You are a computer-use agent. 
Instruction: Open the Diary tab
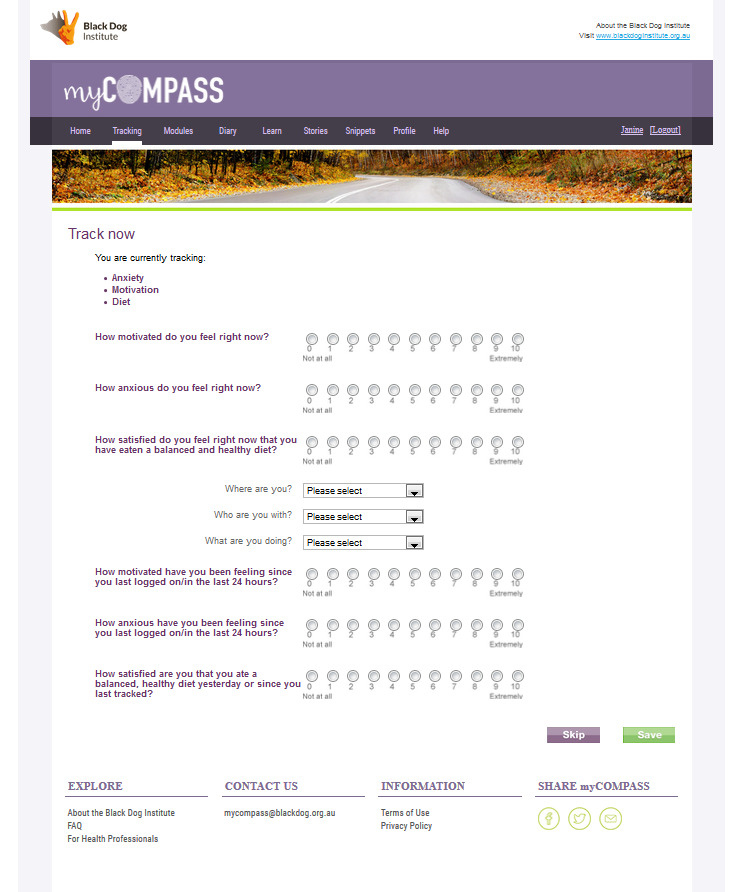[x=228, y=131]
